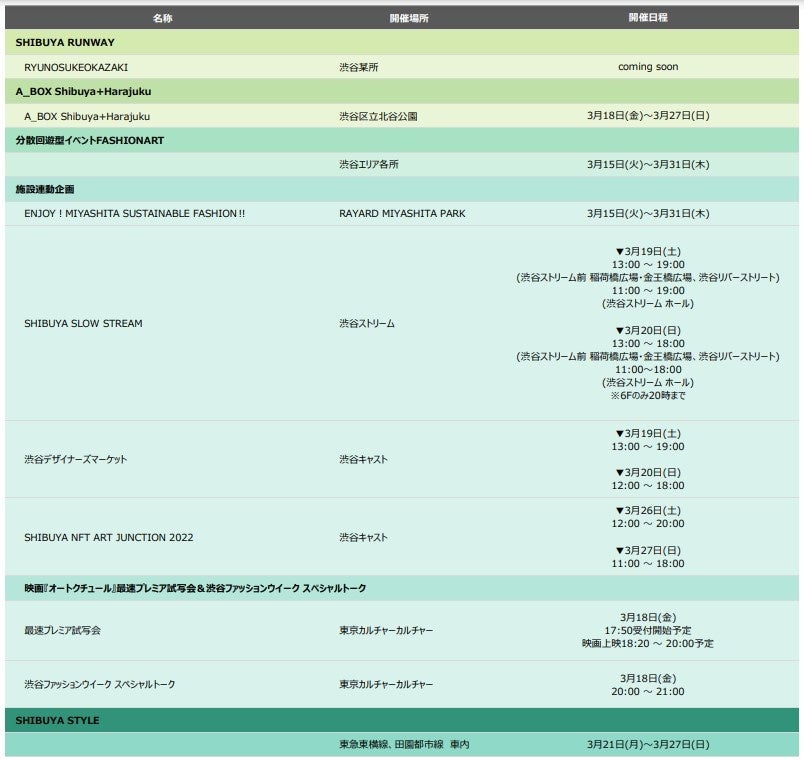The width and height of the screenshot is (804, 760).
Task: Click the ▼3月27日(日) date
Action: 648,551
